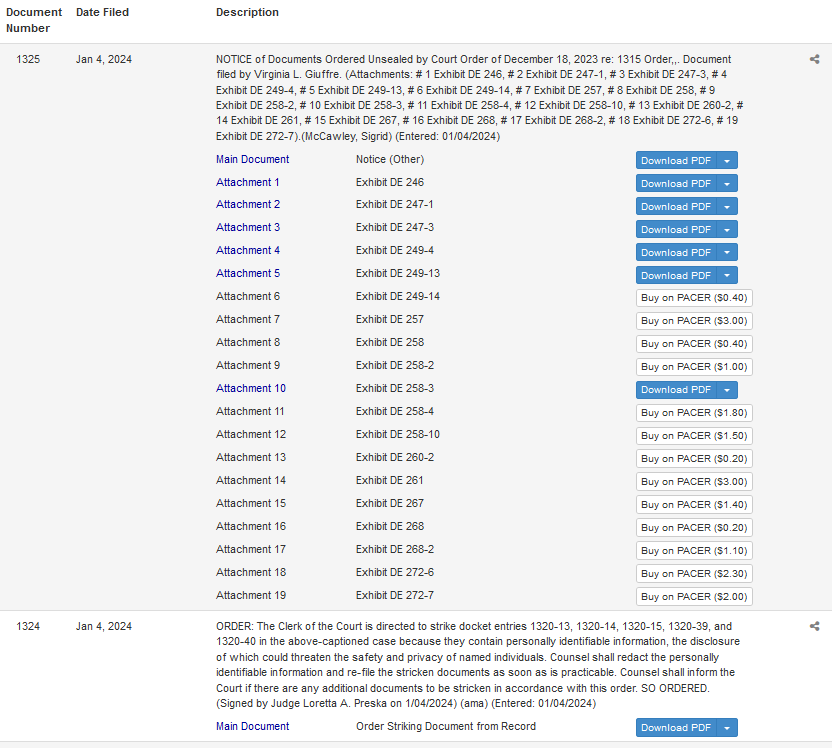The image size is (837, 748).
Task: Click the Attachment 17 label
Action: point(251,549)
